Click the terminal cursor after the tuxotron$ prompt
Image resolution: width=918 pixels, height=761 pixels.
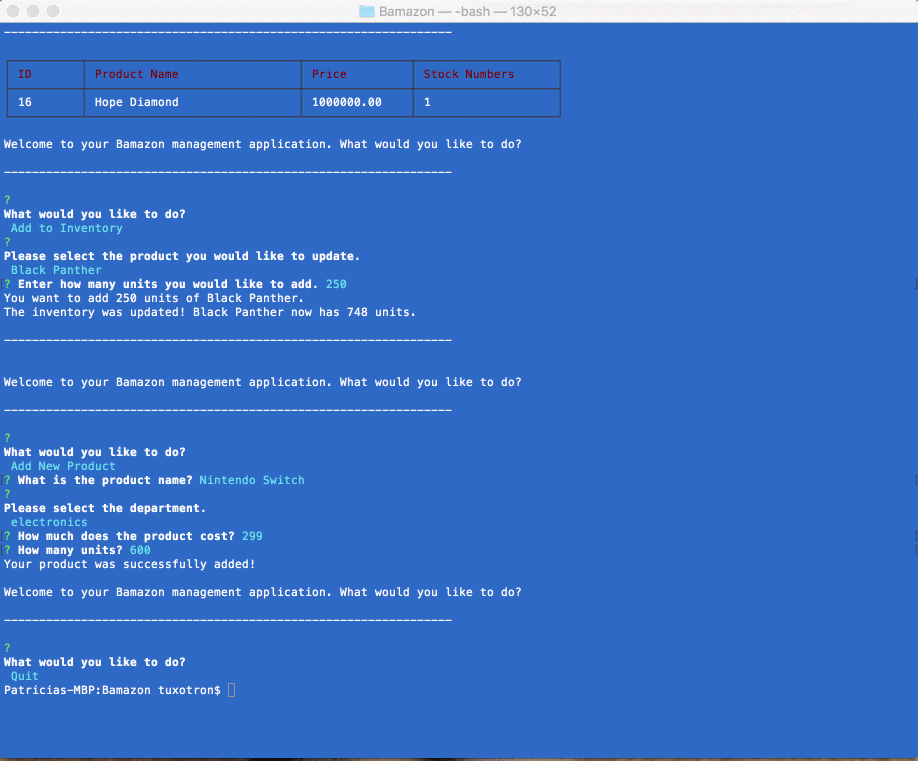tap(231, 690)
